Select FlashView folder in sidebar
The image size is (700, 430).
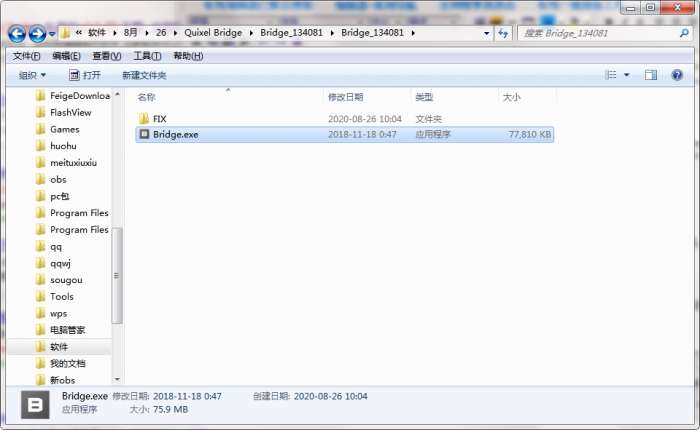pyautogui.click(x=64, y=113)
